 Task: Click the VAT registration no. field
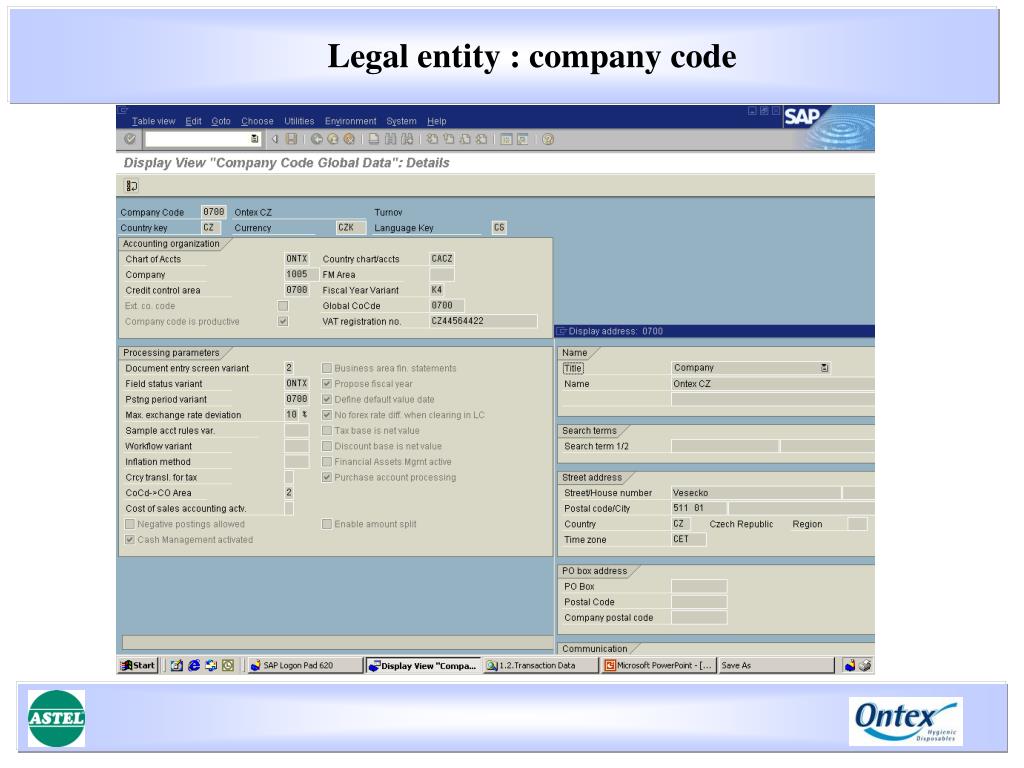[483, 321]
